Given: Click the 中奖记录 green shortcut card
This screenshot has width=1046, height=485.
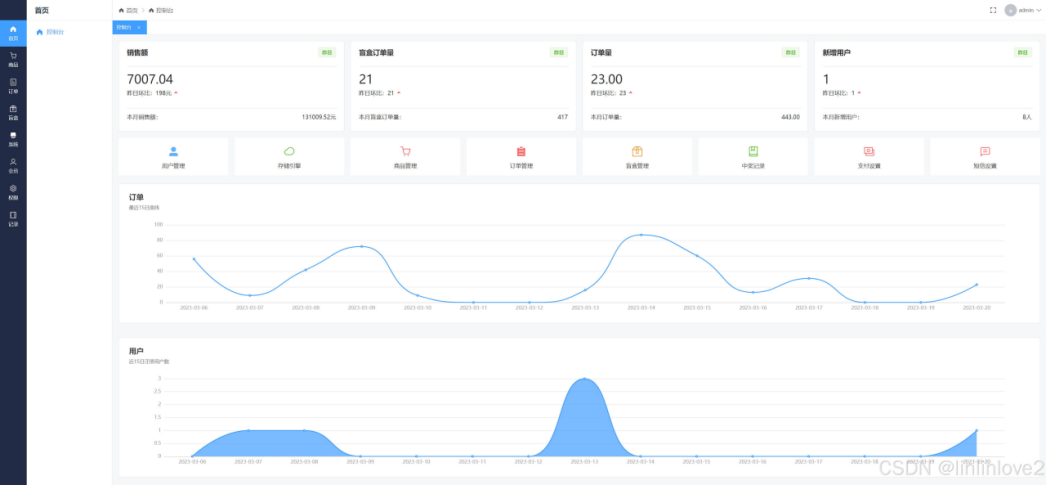Looking at the screenshot, I should pyautogui.click(x=753, y=157).
